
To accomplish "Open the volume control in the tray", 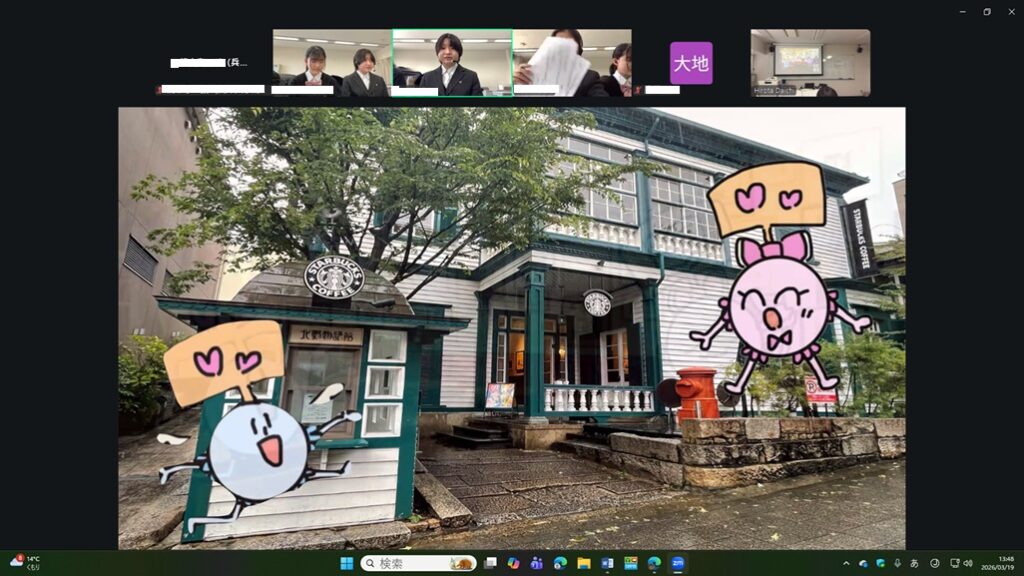I will (968, 563).
